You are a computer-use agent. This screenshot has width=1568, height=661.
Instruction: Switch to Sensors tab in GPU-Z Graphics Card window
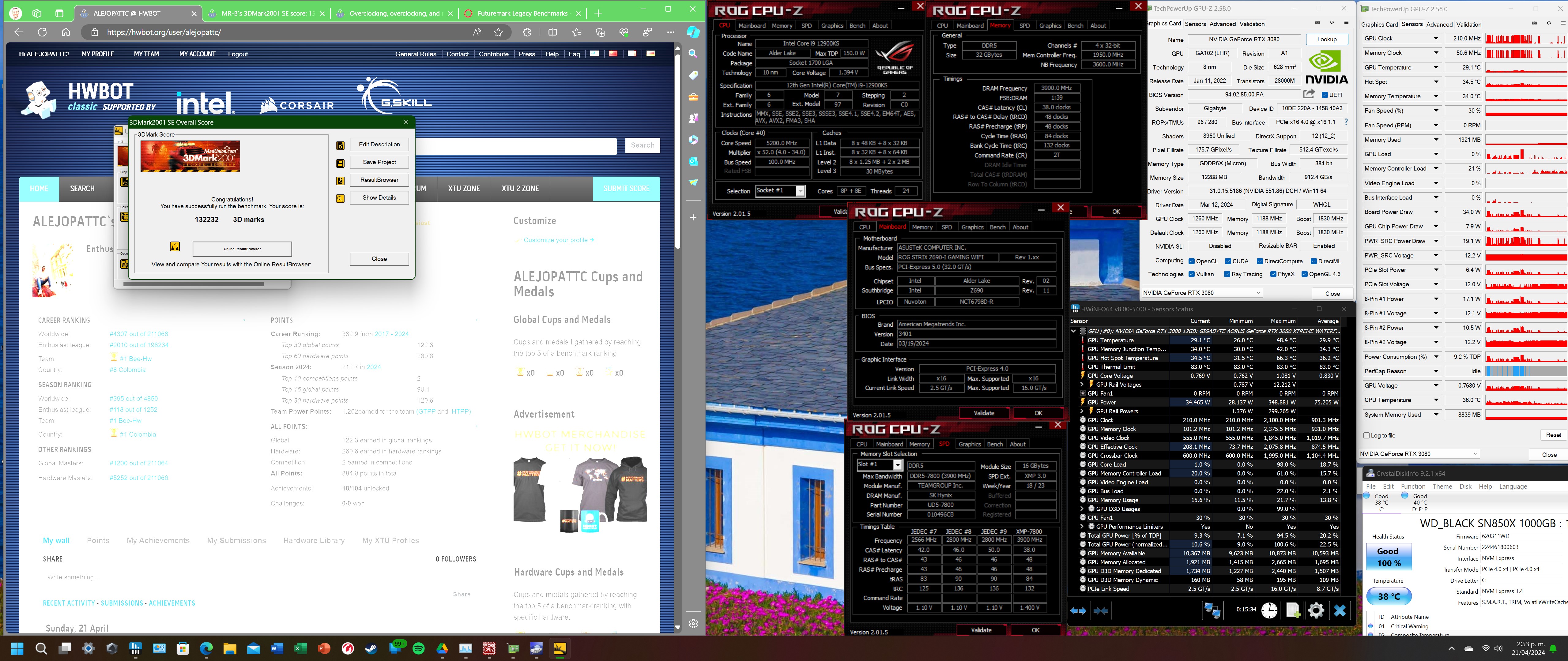coord(1195,24)
